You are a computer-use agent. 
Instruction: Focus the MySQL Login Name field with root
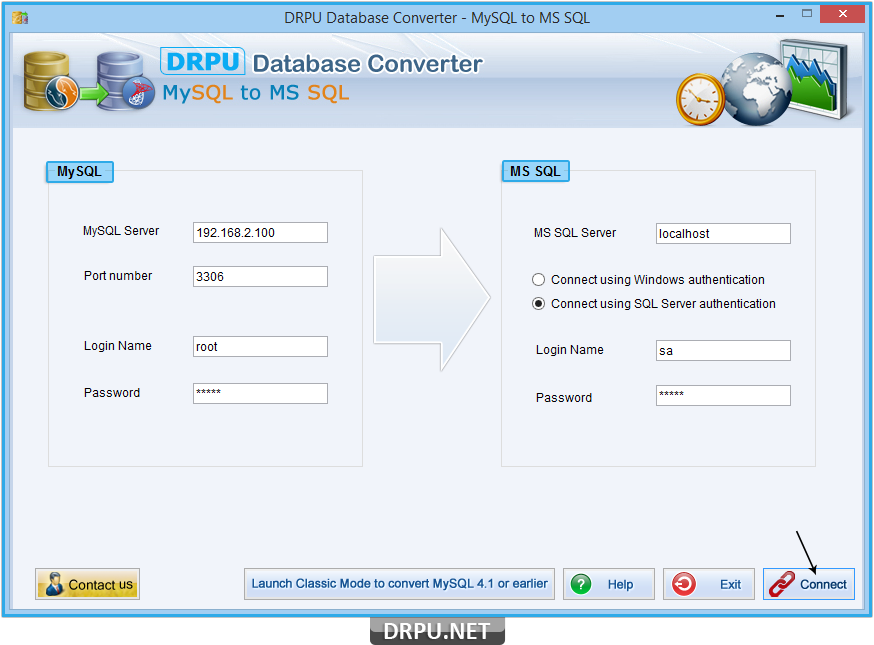(x=260, y=347)
